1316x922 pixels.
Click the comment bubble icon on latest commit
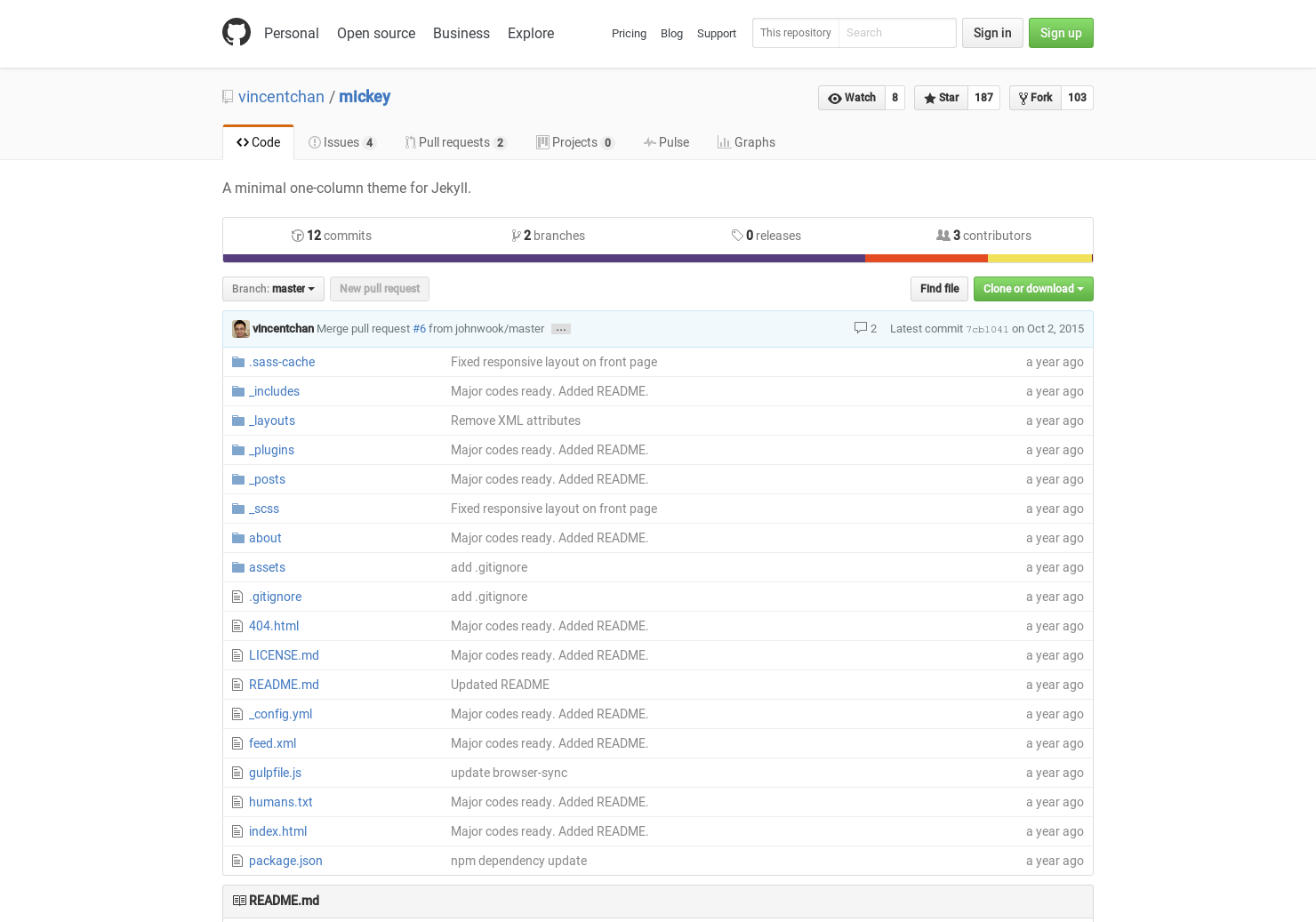(x=861, y=328)
